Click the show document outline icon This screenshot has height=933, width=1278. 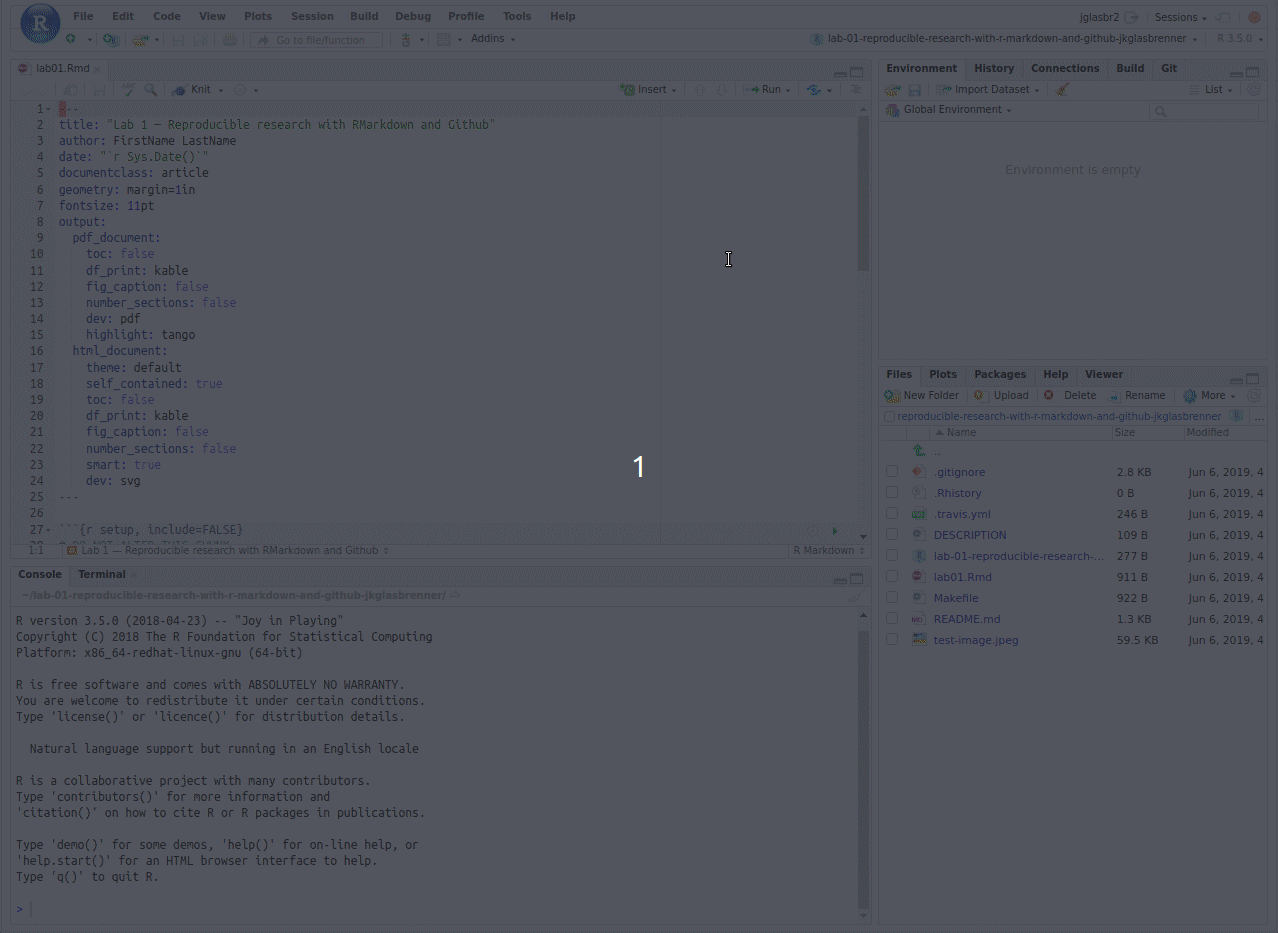point(855,90)
